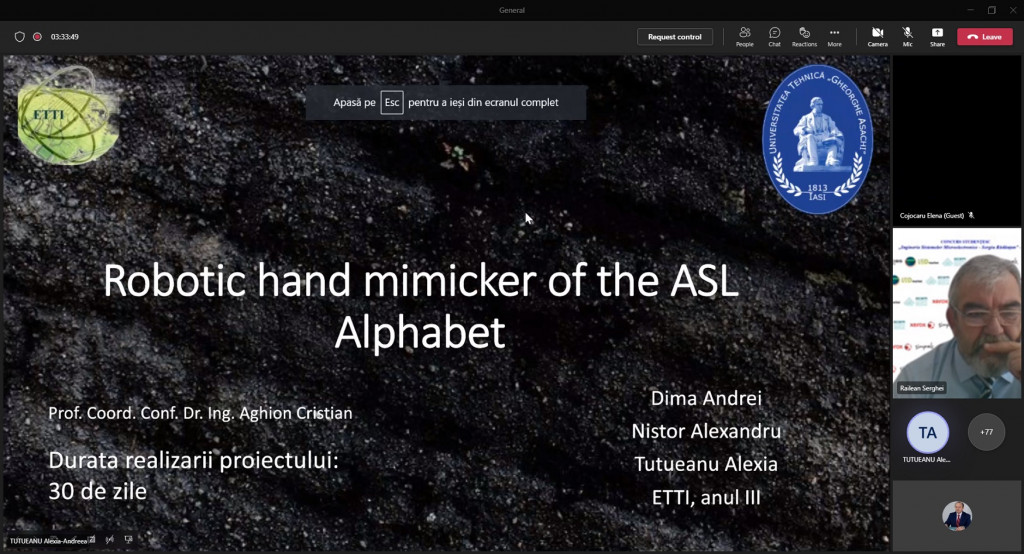
Task: Unmute the Mic in toolbar
Action: click(908, 37)
